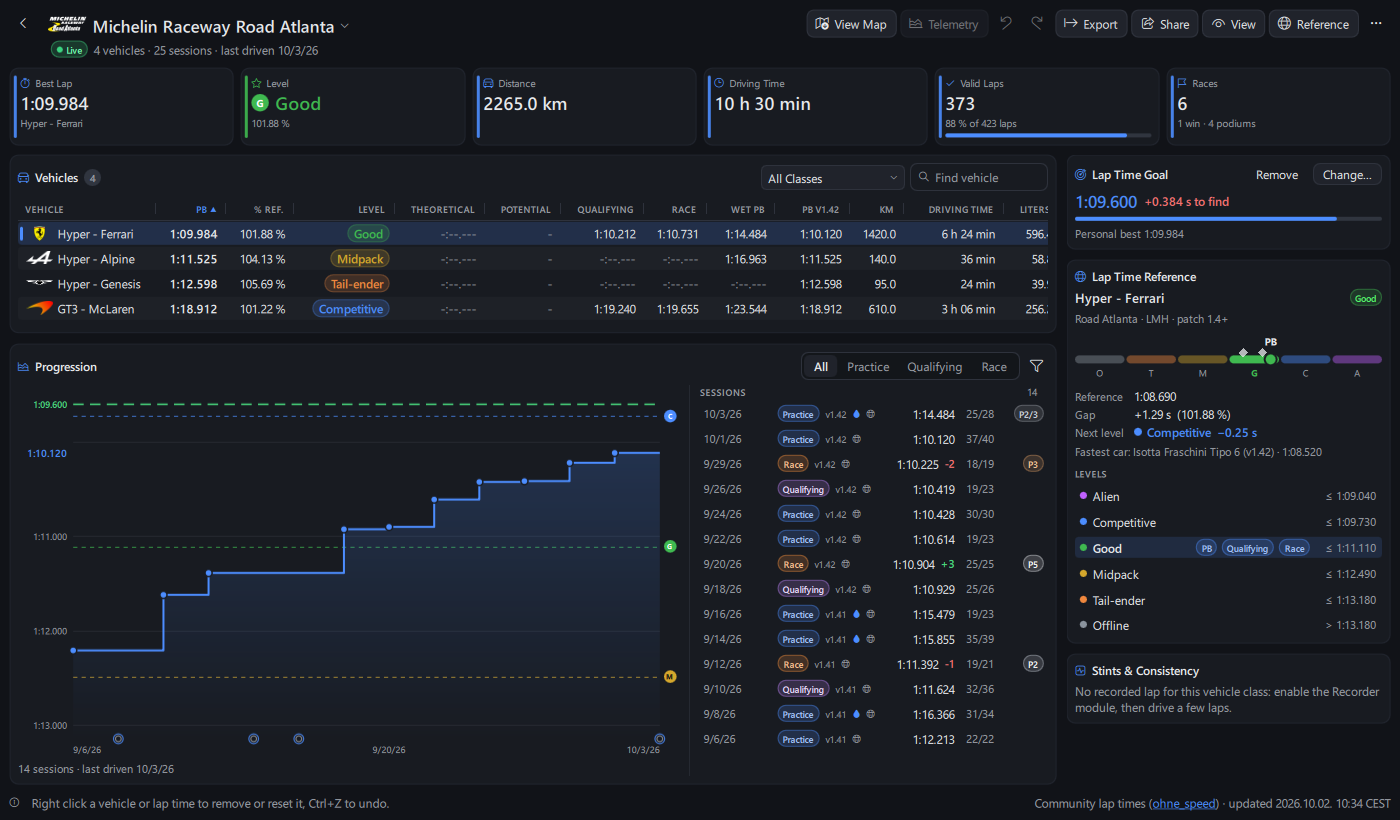Open the All Classes dropdown
1400x820 pixels.
(x=833, y=178)
